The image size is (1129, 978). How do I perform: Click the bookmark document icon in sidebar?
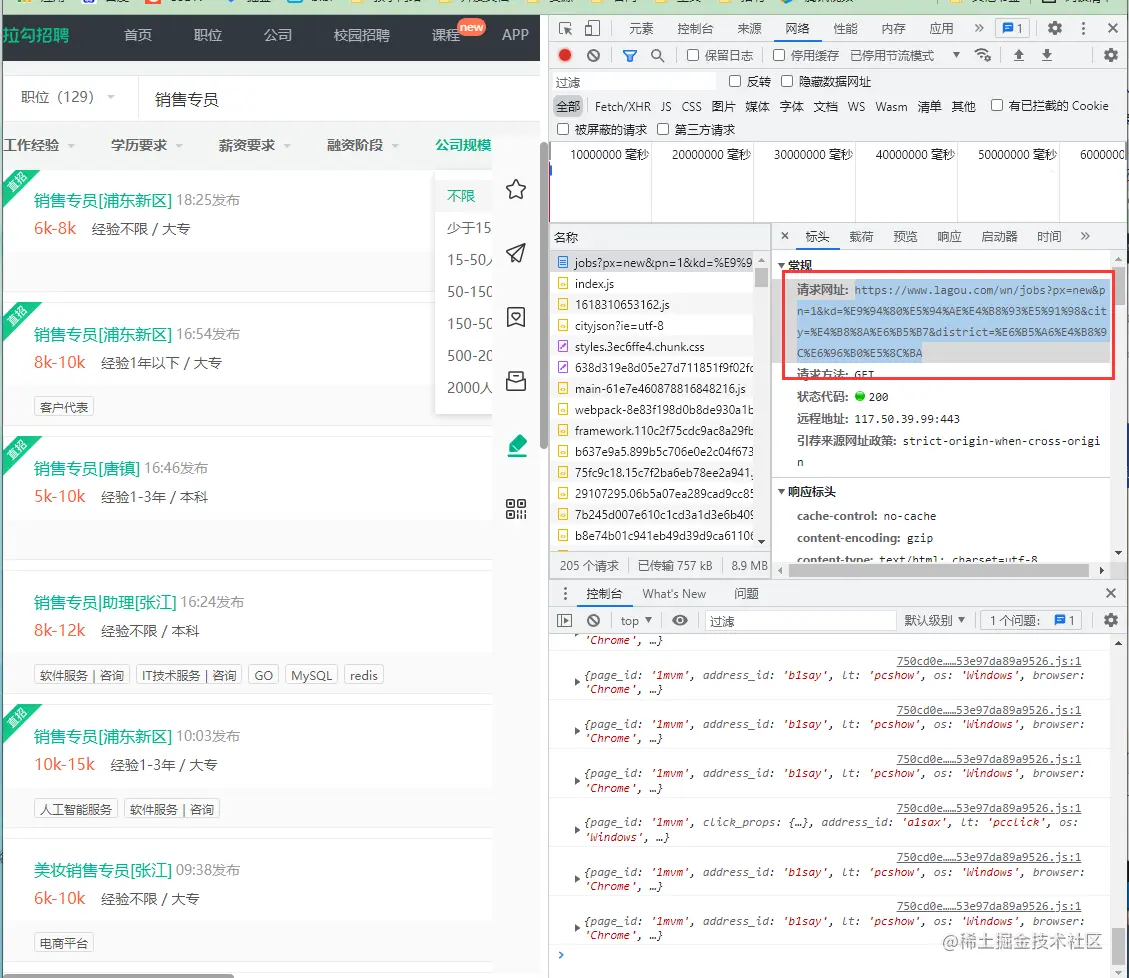[x=516, y=317]
